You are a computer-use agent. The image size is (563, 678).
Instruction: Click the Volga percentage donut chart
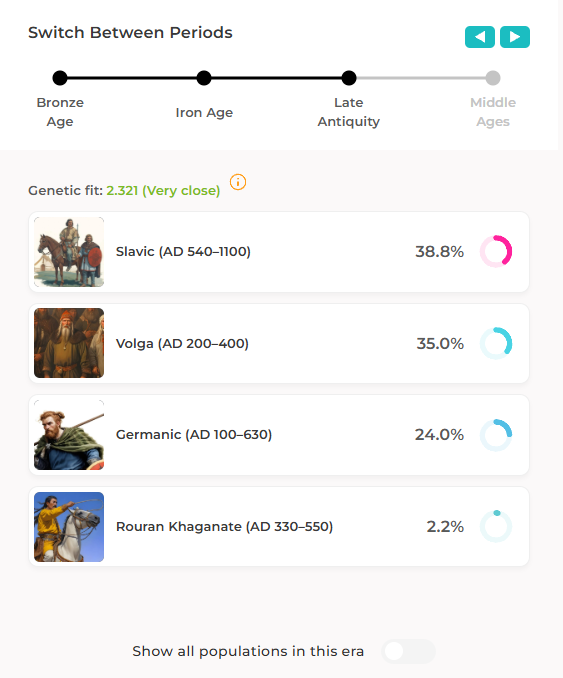[x=496, y=343]
